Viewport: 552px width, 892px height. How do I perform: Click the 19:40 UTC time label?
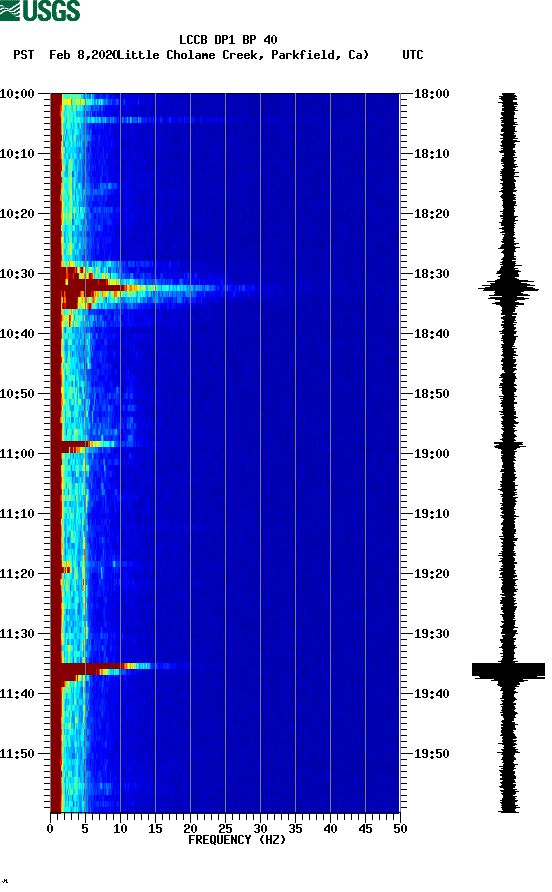(x=432, y=694)
